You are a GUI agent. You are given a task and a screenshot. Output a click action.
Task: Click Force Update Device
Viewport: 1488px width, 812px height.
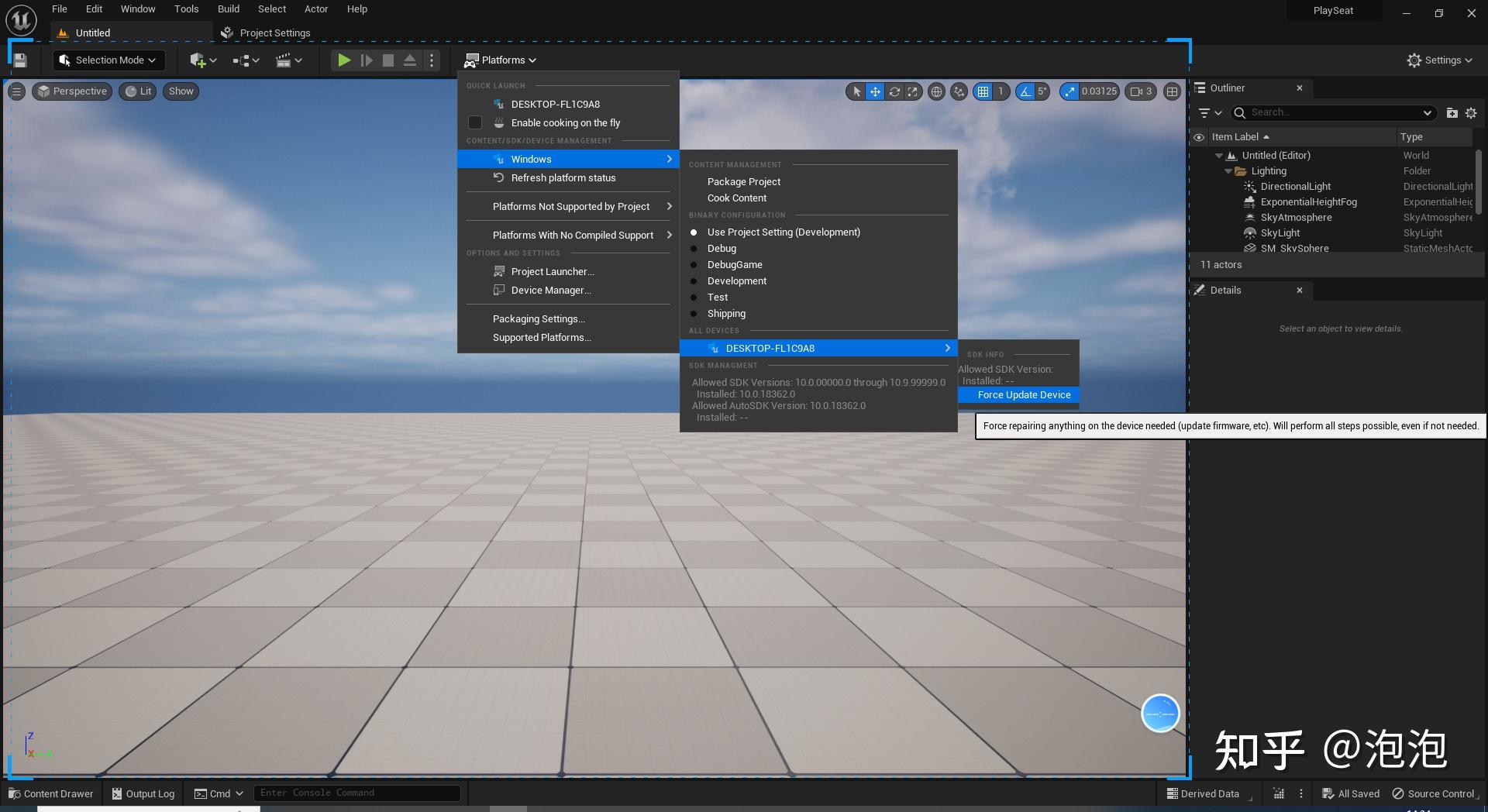[1023, 395]
